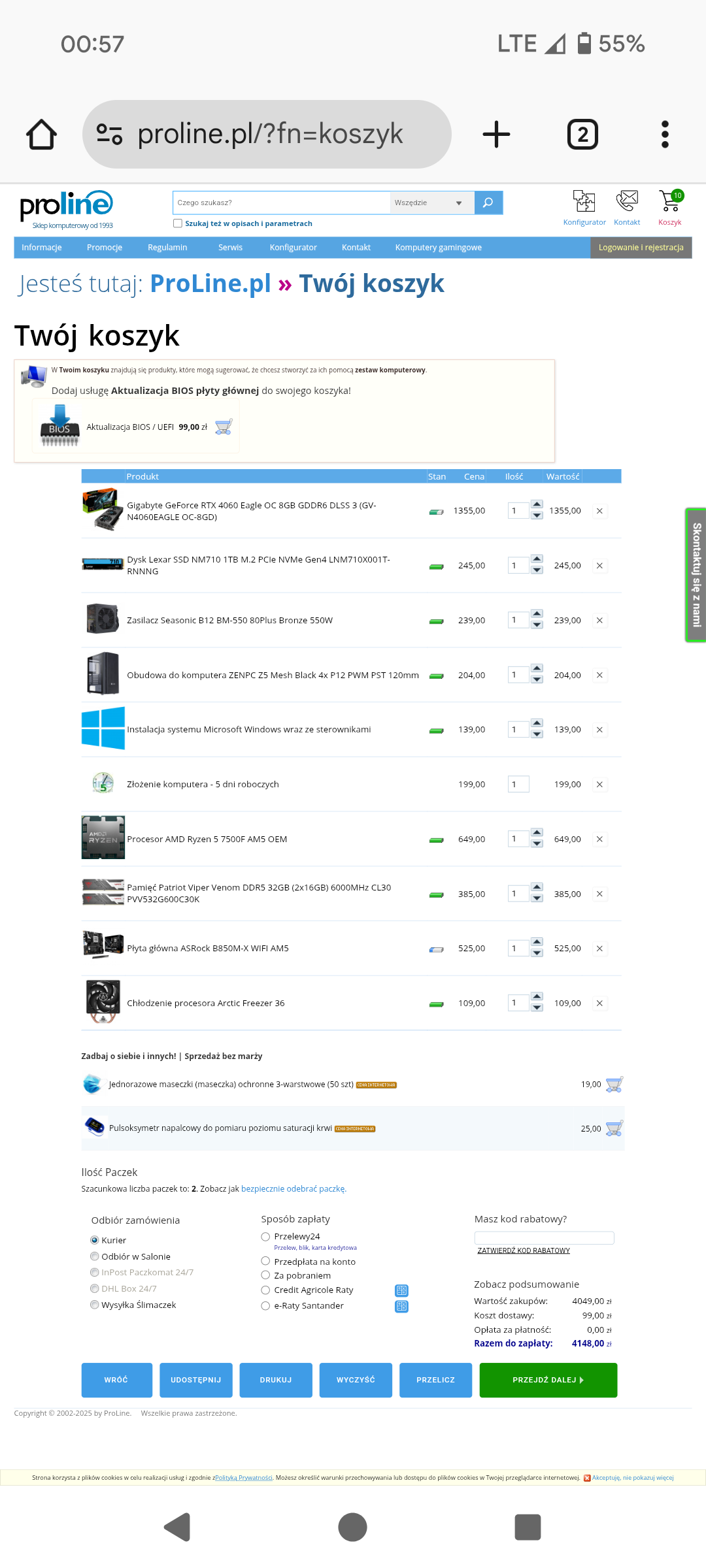Select Wysyłka Ślimaczek delivery option
Screen dimensions: 706x1568
click(95, 1305)
